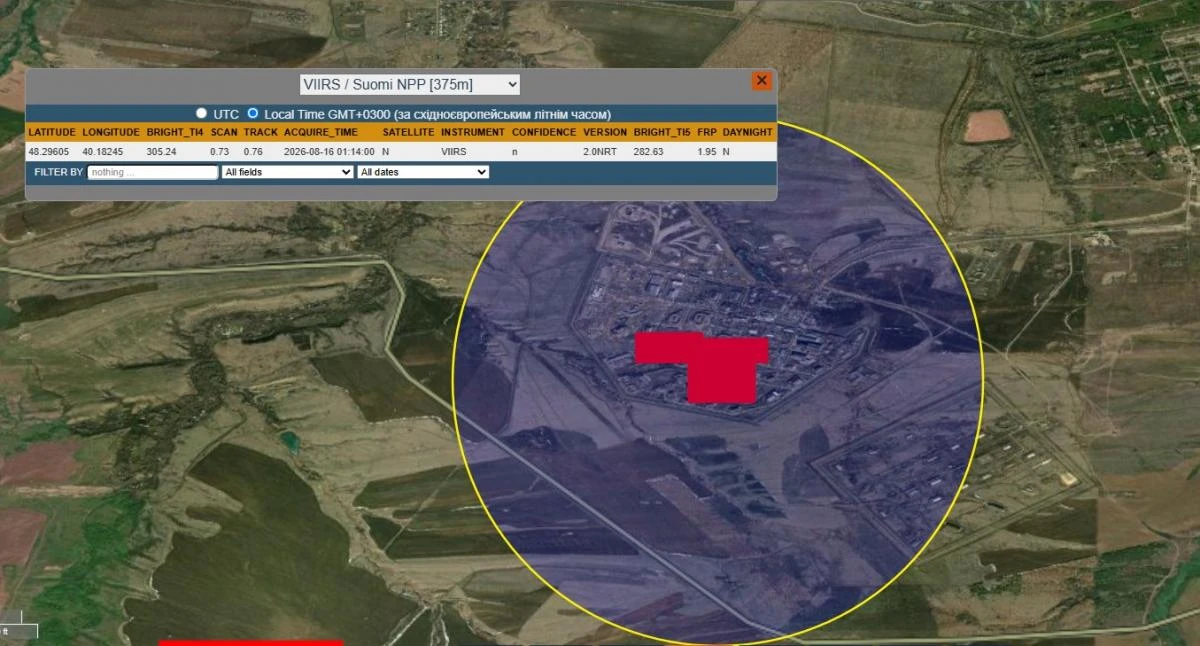Expand the All fields filter dropdown
This screenshot has height=646, width=1200.
287,172
